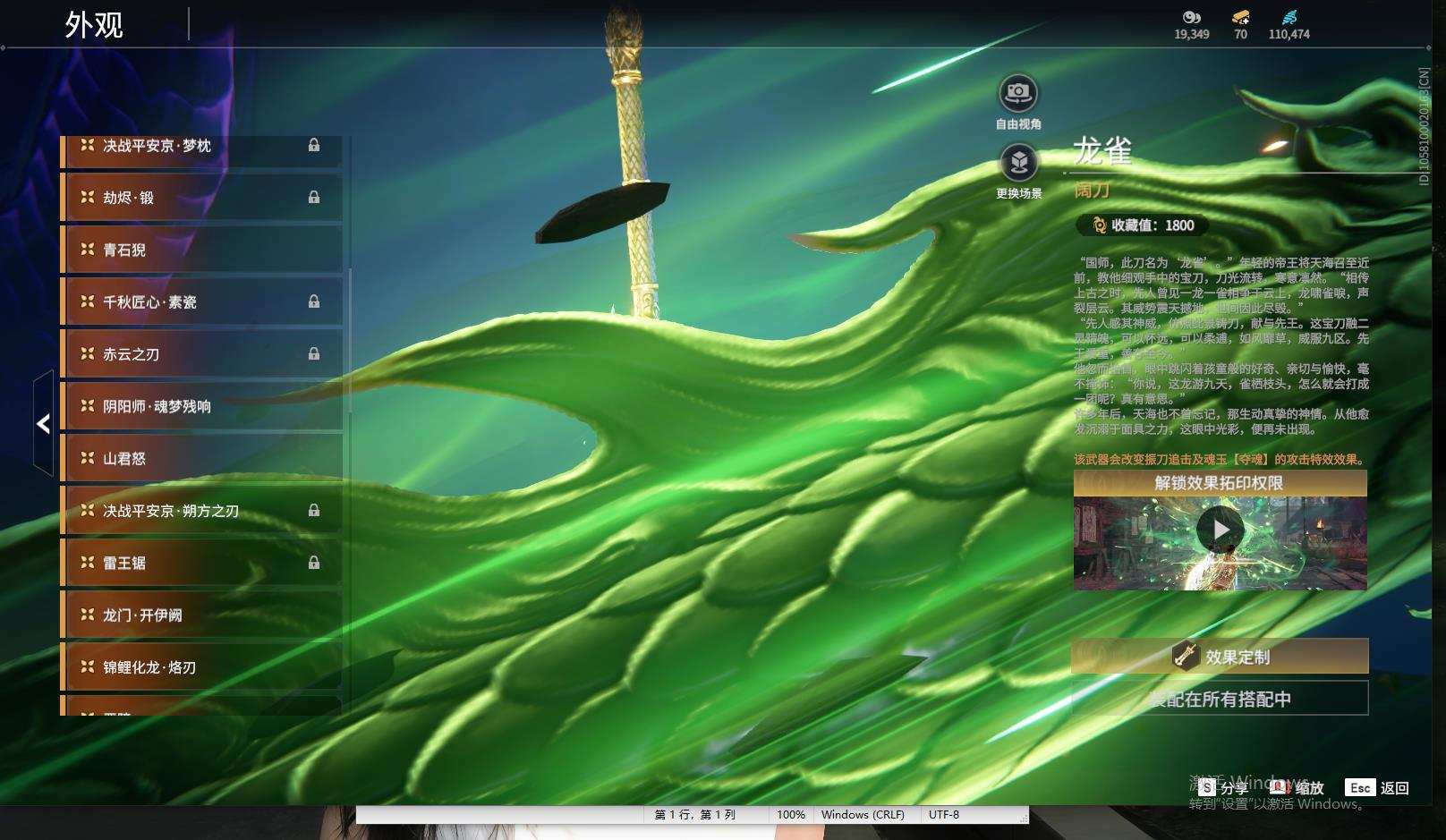Click the lock icon on 雷王锯
The height and width of the screenshot is (840, 1446).
click(314, 563)
